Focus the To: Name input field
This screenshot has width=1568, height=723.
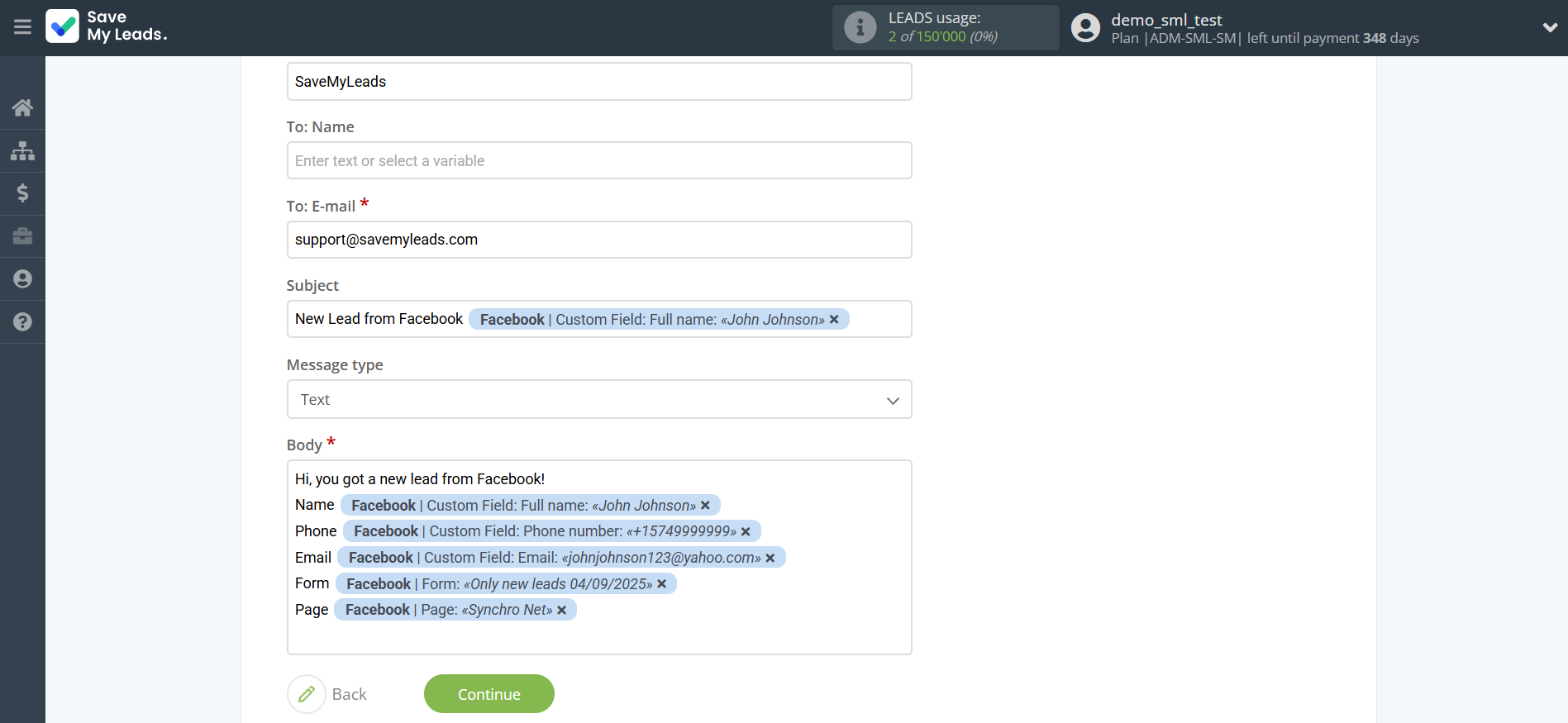598,161
